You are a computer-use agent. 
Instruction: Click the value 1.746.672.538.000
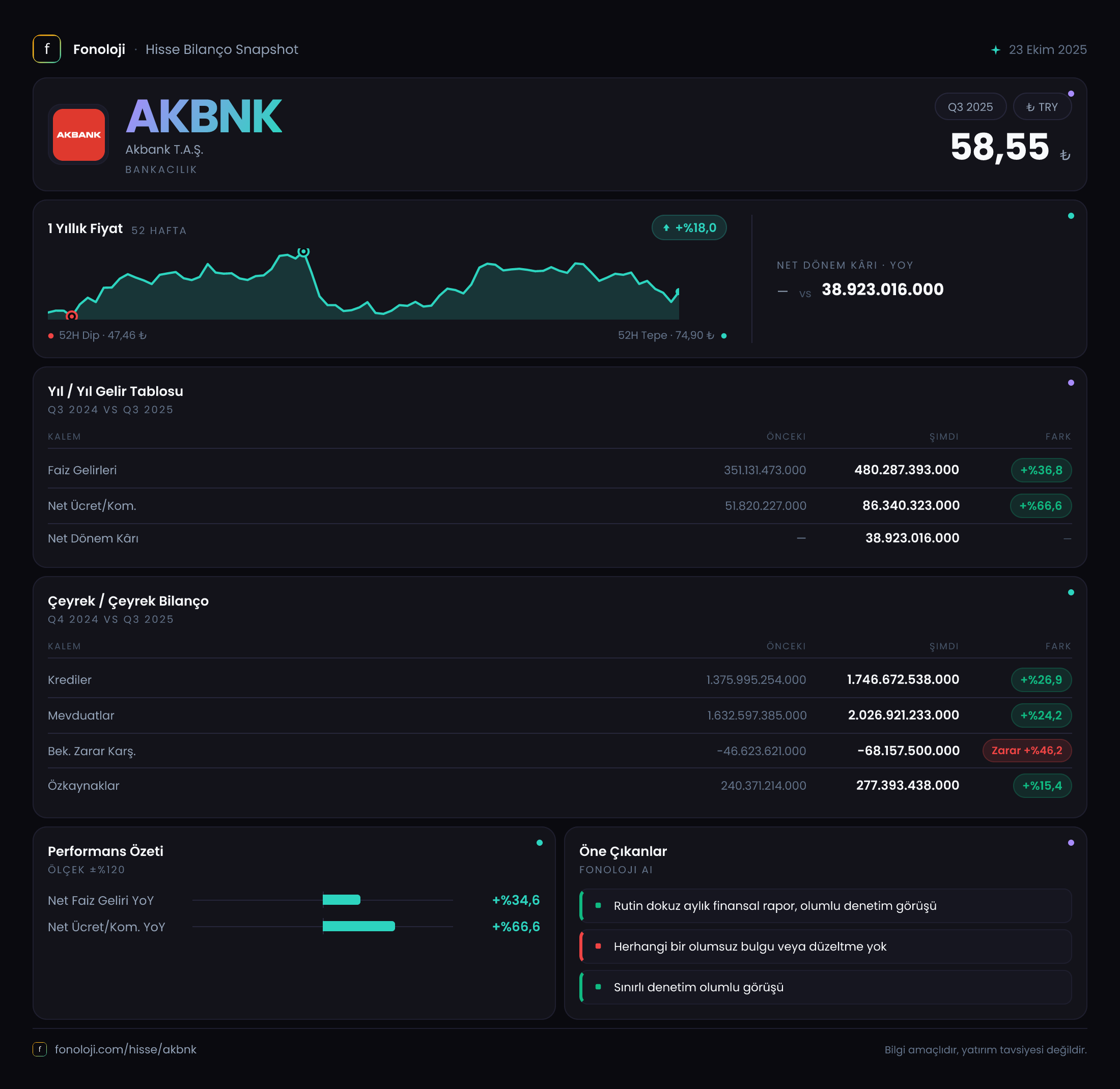pos(903,679)
